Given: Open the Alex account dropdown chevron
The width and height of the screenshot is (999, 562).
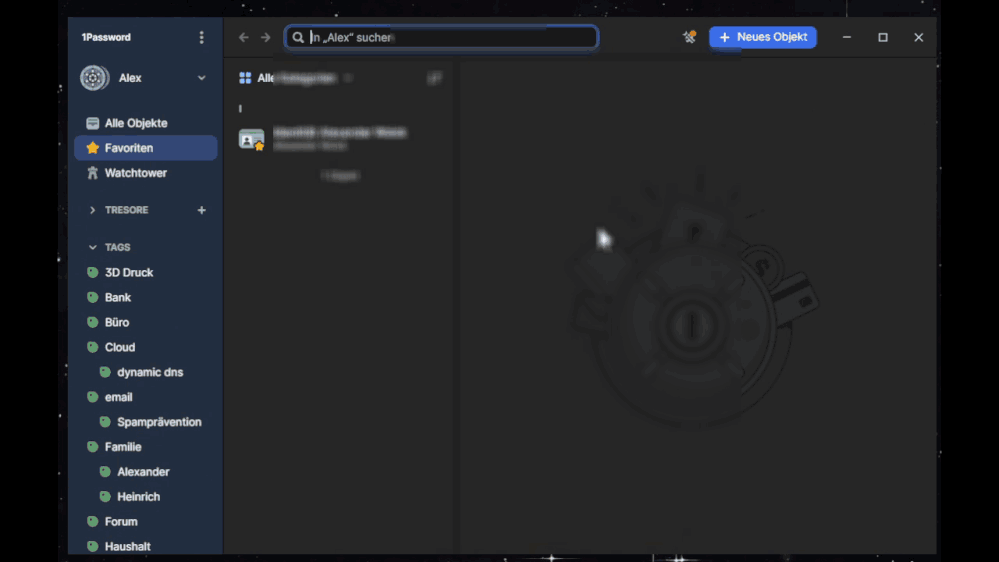Looking at the screenshot, I should [x=201, y=78].
